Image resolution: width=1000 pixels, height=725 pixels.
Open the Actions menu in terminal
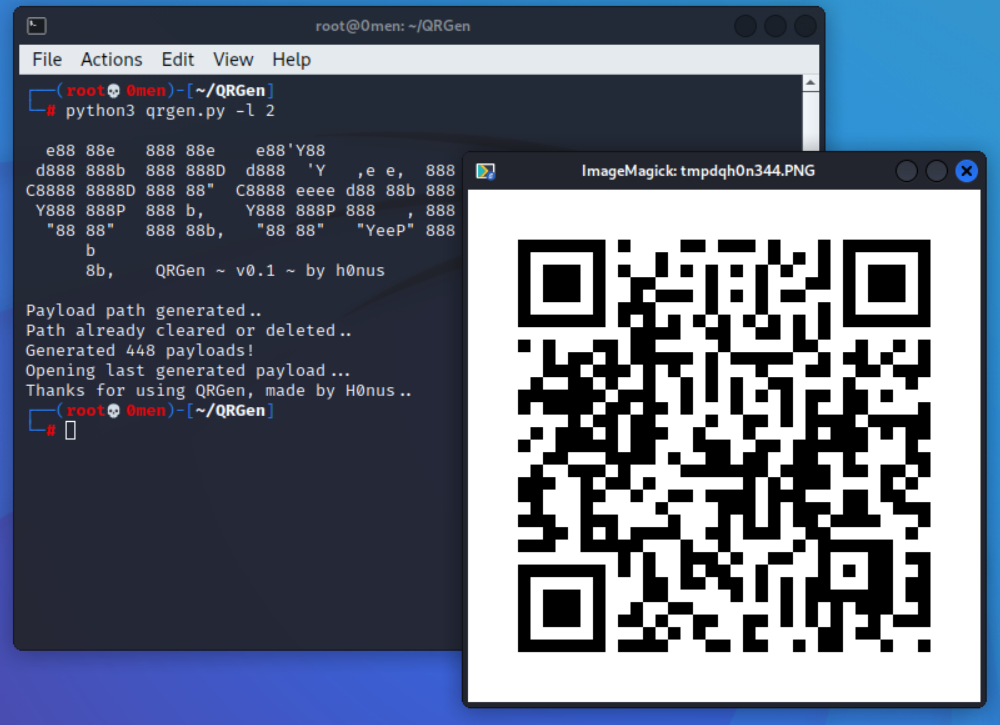coord(112,59)
